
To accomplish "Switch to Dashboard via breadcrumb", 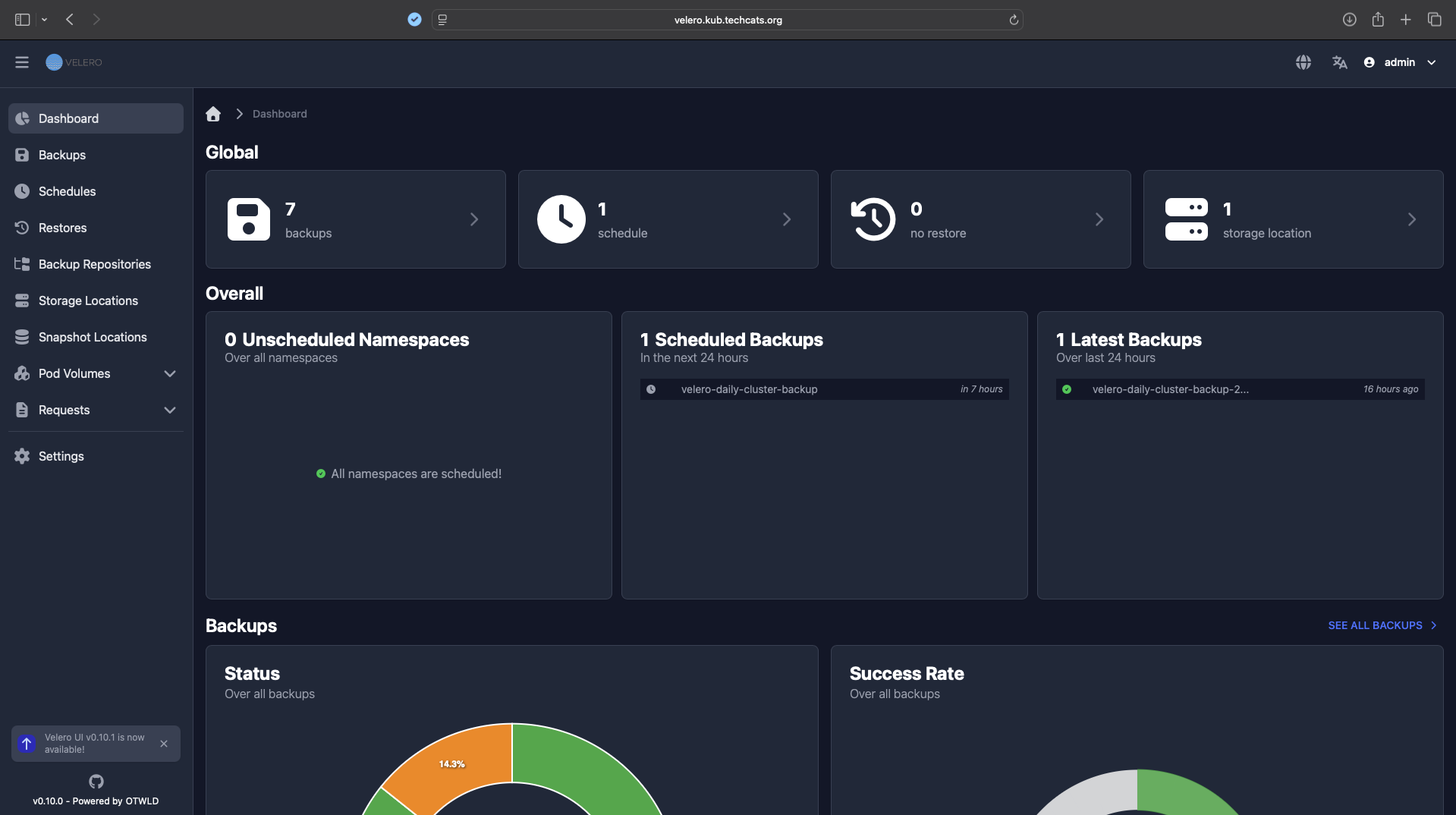I will [x=279, y=113].
